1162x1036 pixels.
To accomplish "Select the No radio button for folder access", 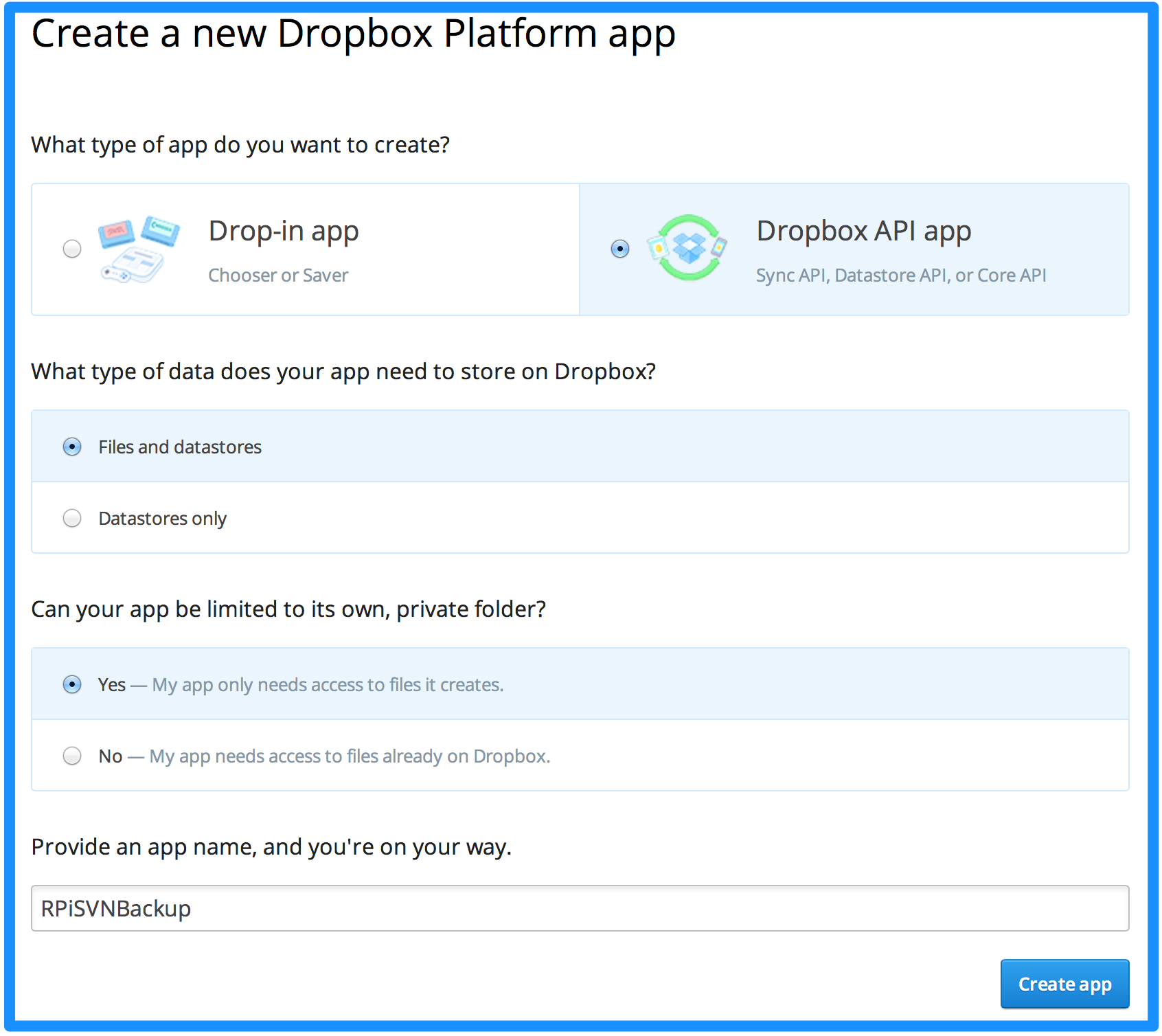I will [x=72, y=756].
